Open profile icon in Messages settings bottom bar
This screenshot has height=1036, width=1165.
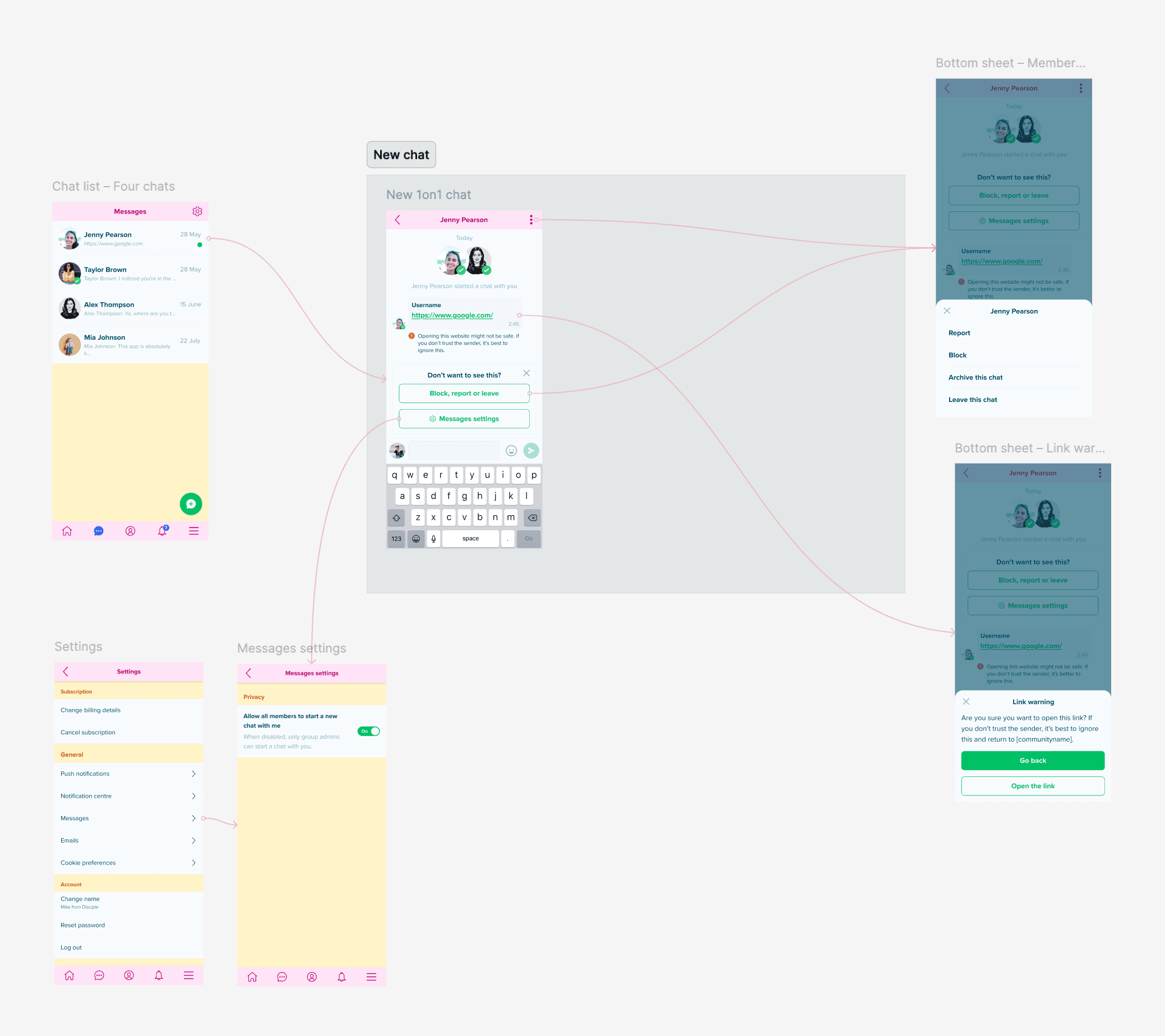(x=312, y=977)
